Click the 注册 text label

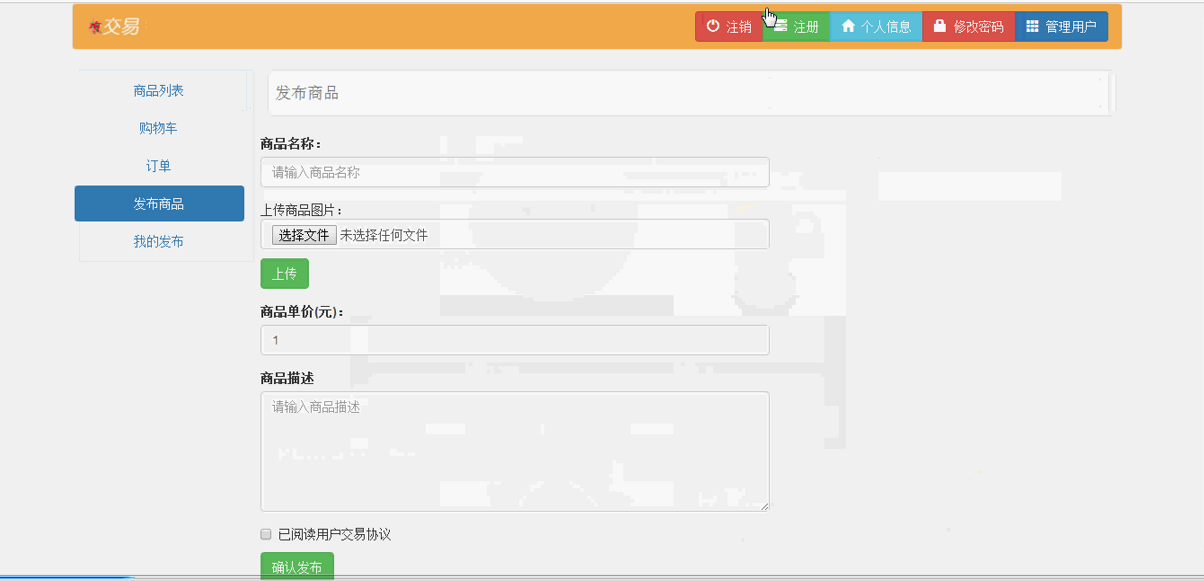tap(806, 27)
